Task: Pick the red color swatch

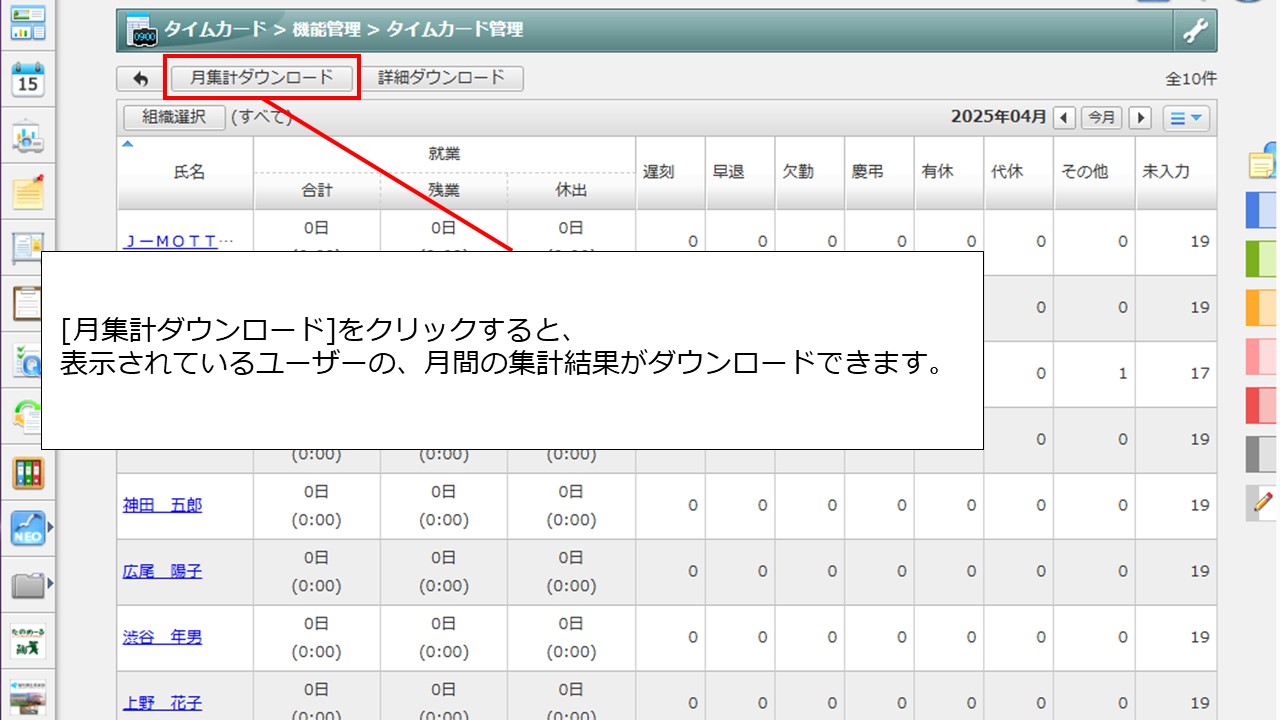Action: [x=1262, y=405]
